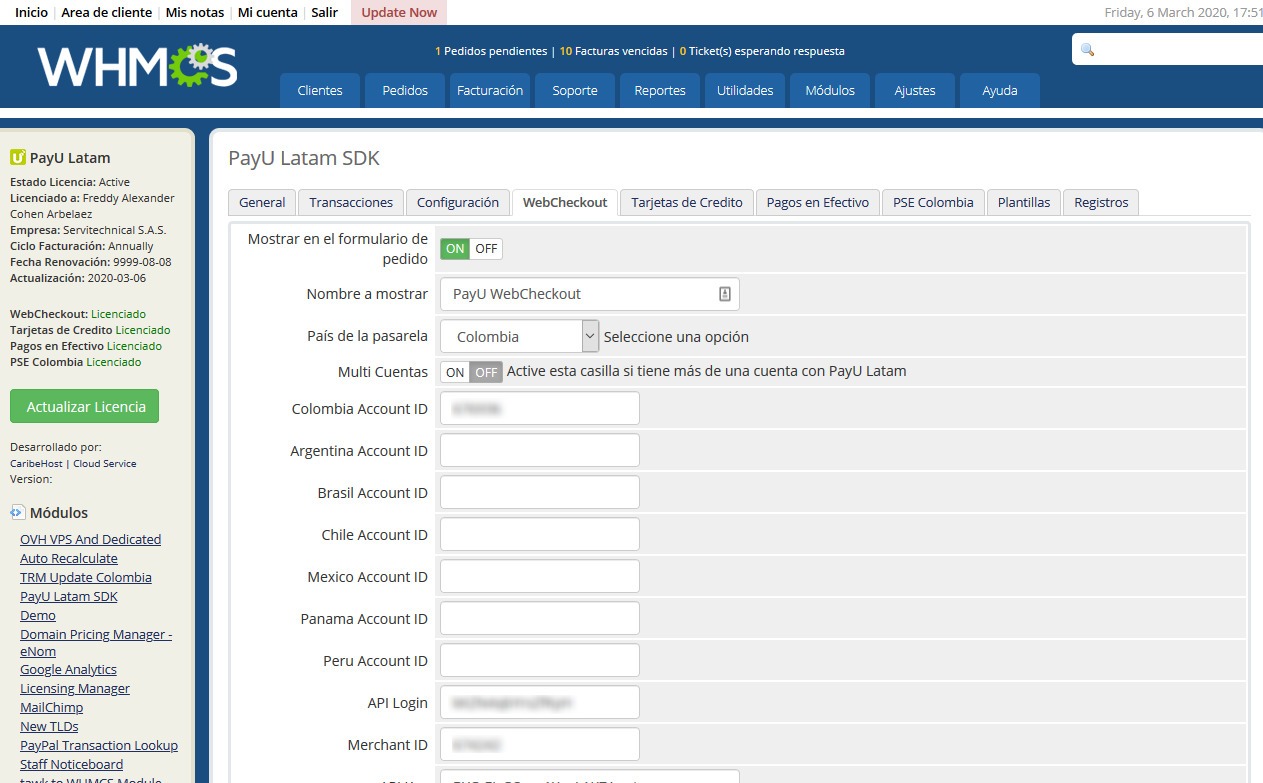Open the País de la pasarela dropdown
This screenshot has height=783, width=1263.
click(x=519, y=336)
